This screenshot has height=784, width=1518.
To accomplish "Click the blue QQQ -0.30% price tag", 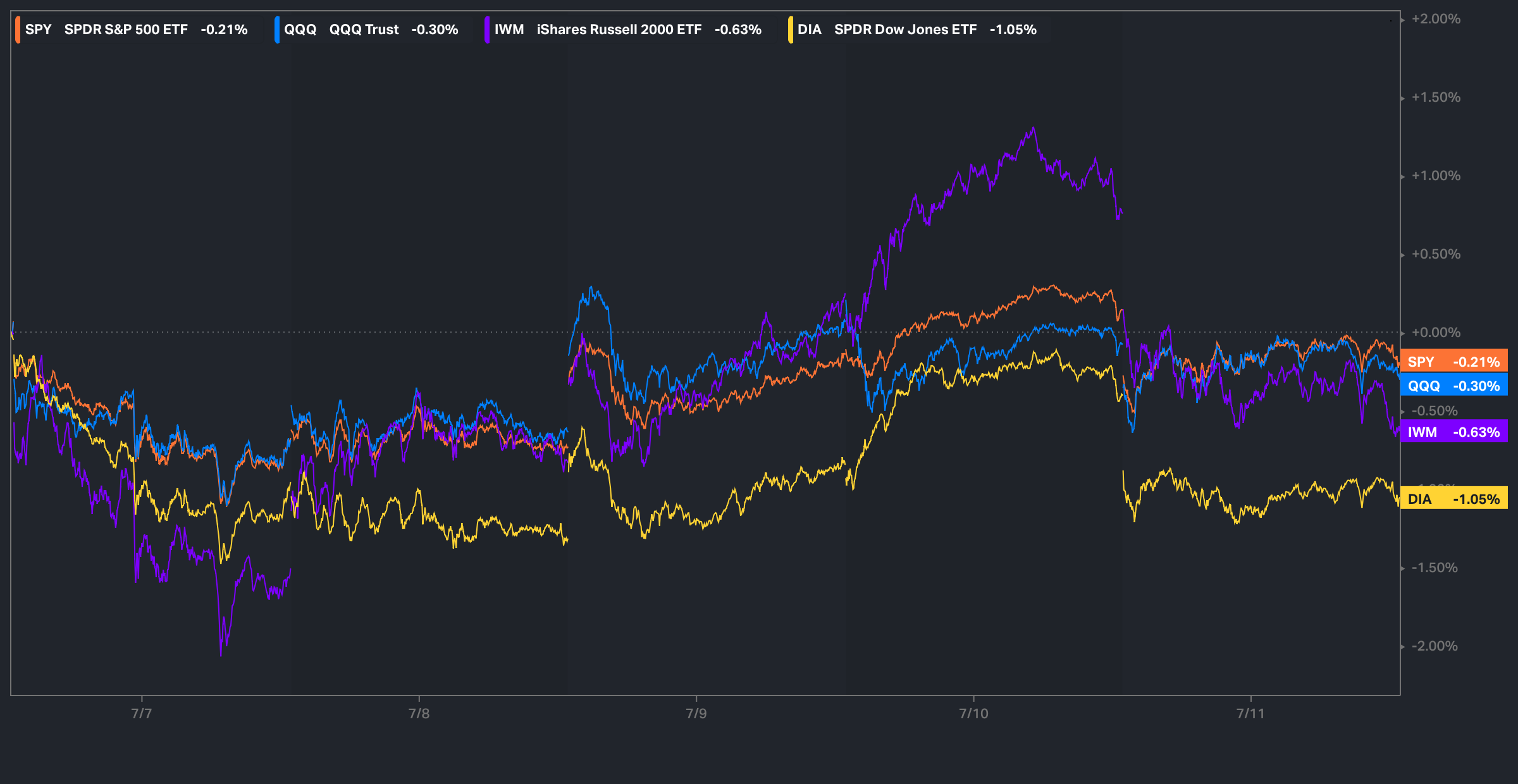I will (x=1453, y=386).
